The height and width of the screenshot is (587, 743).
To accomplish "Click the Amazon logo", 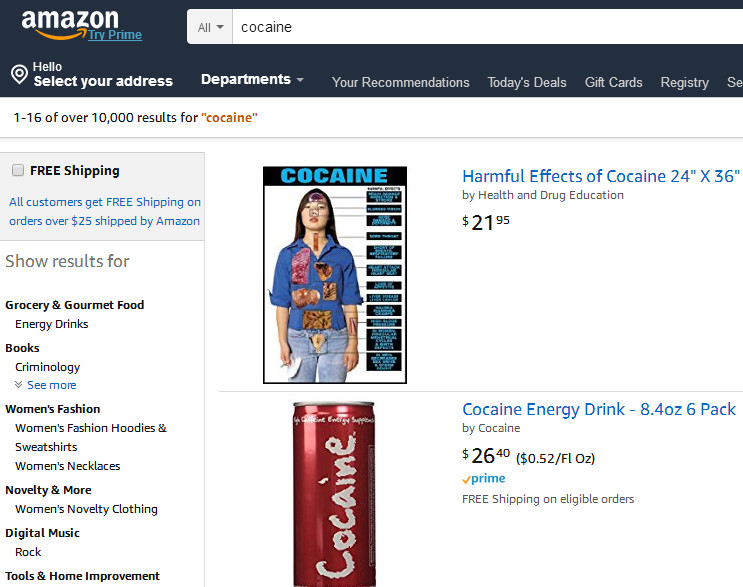I will tap(68, 23).
